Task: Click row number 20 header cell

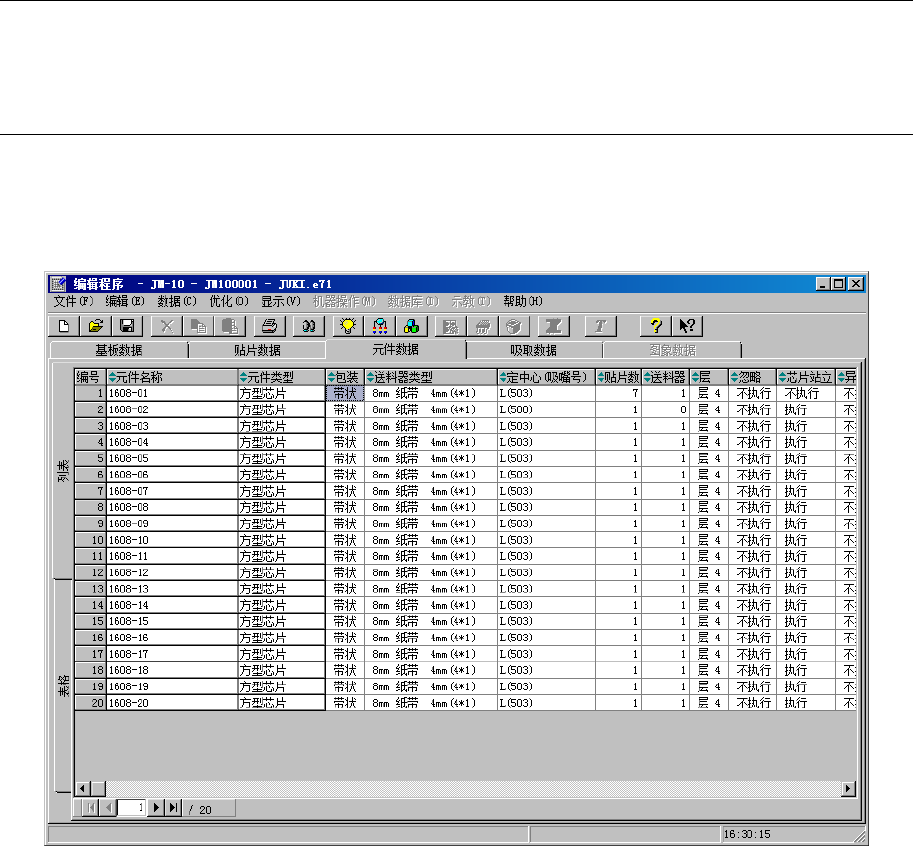Action: coord(90,703)
